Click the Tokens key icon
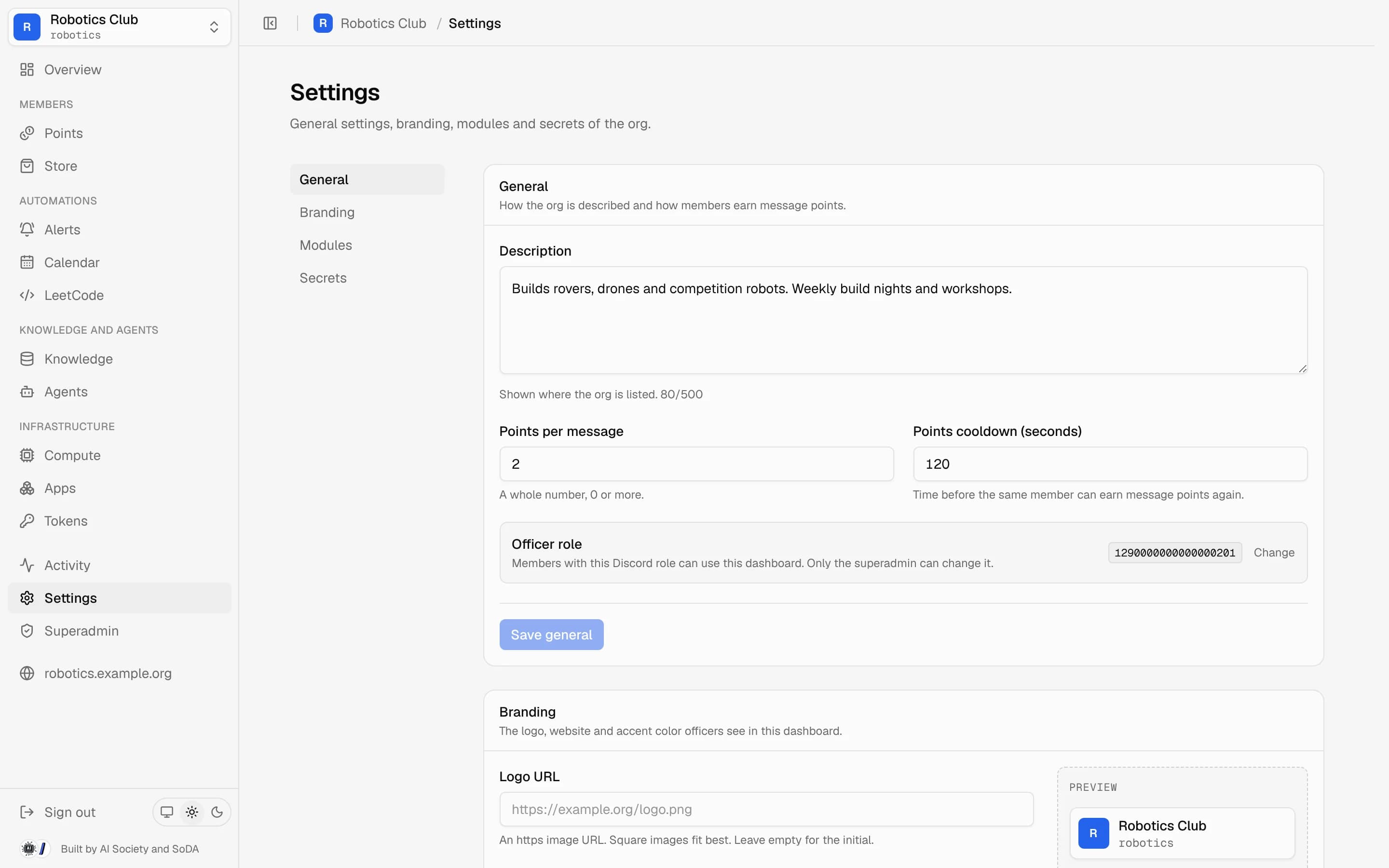 (x=27, y=521)
